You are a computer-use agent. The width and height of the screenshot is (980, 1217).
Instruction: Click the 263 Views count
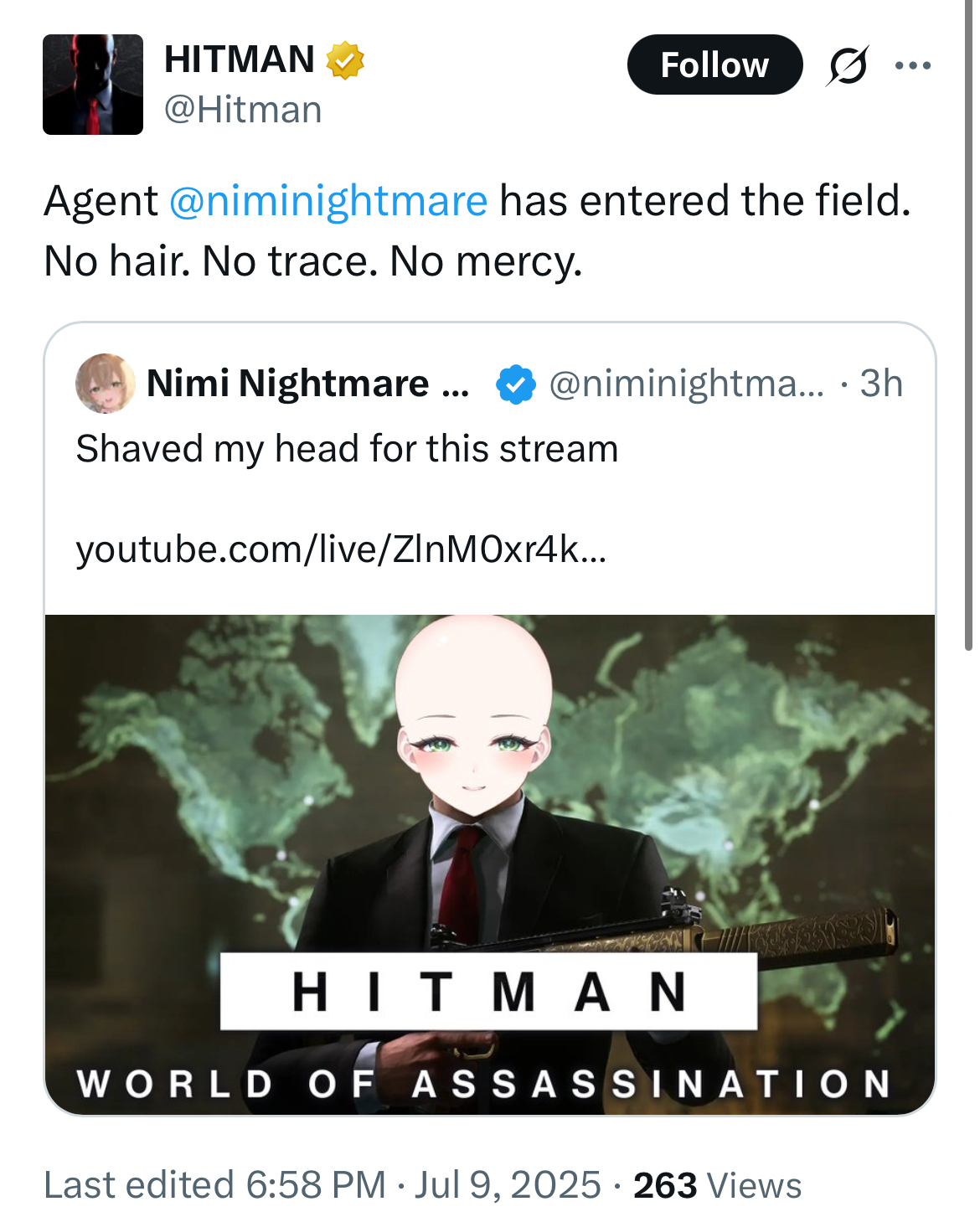point(717,1185)
